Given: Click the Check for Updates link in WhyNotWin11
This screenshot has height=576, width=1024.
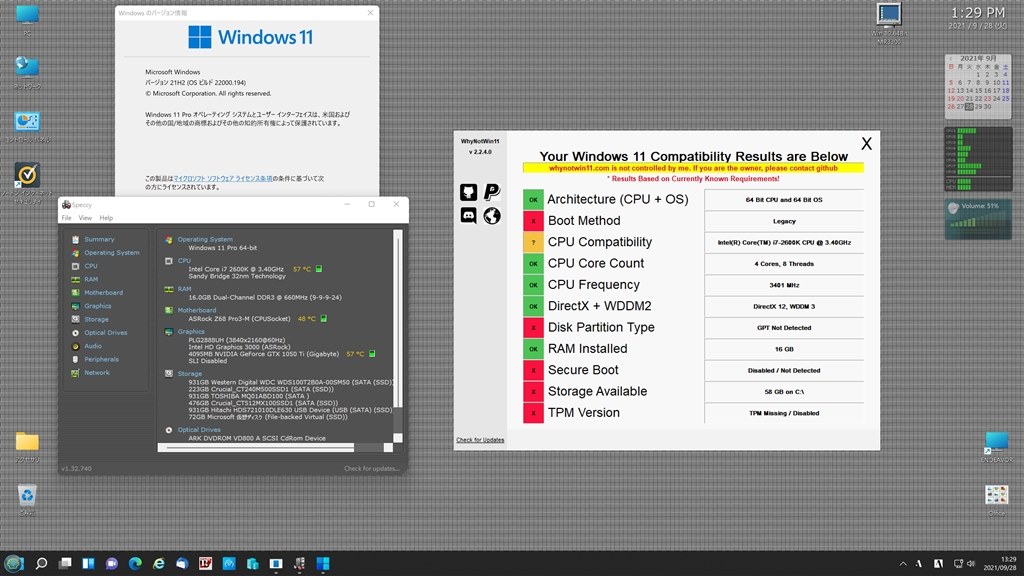Looking at the screenshot, I should click(x=480, y=440).
